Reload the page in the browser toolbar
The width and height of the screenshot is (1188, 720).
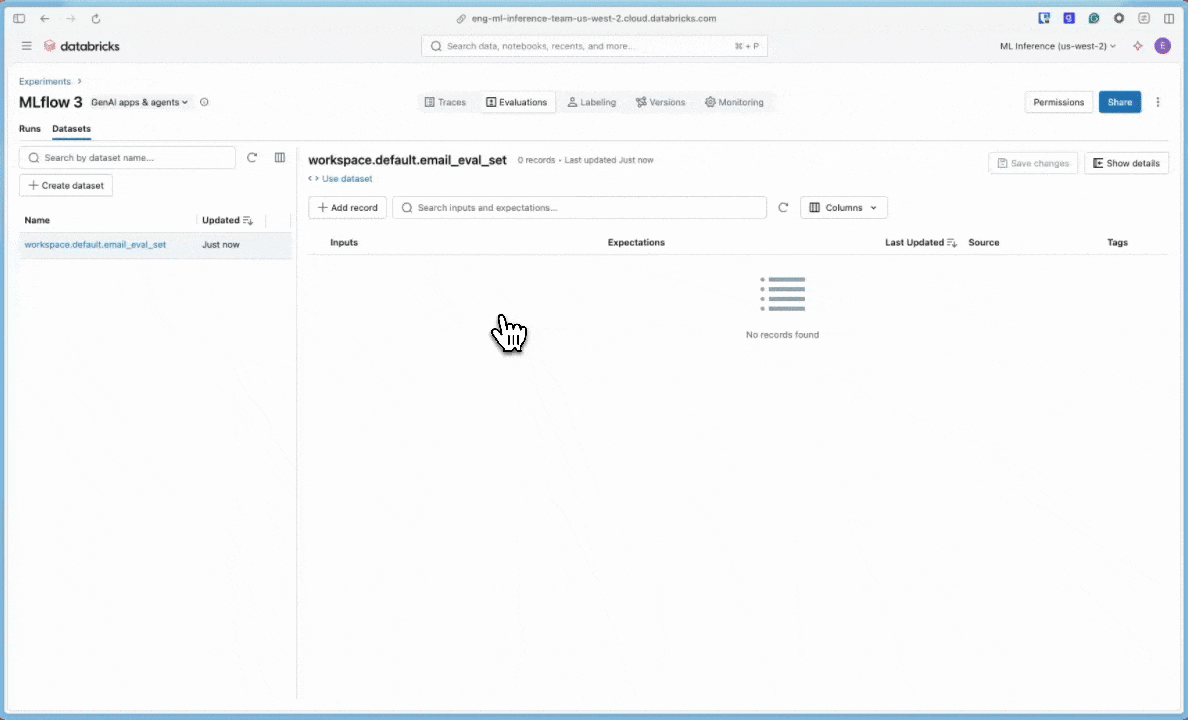click(95, 18)
